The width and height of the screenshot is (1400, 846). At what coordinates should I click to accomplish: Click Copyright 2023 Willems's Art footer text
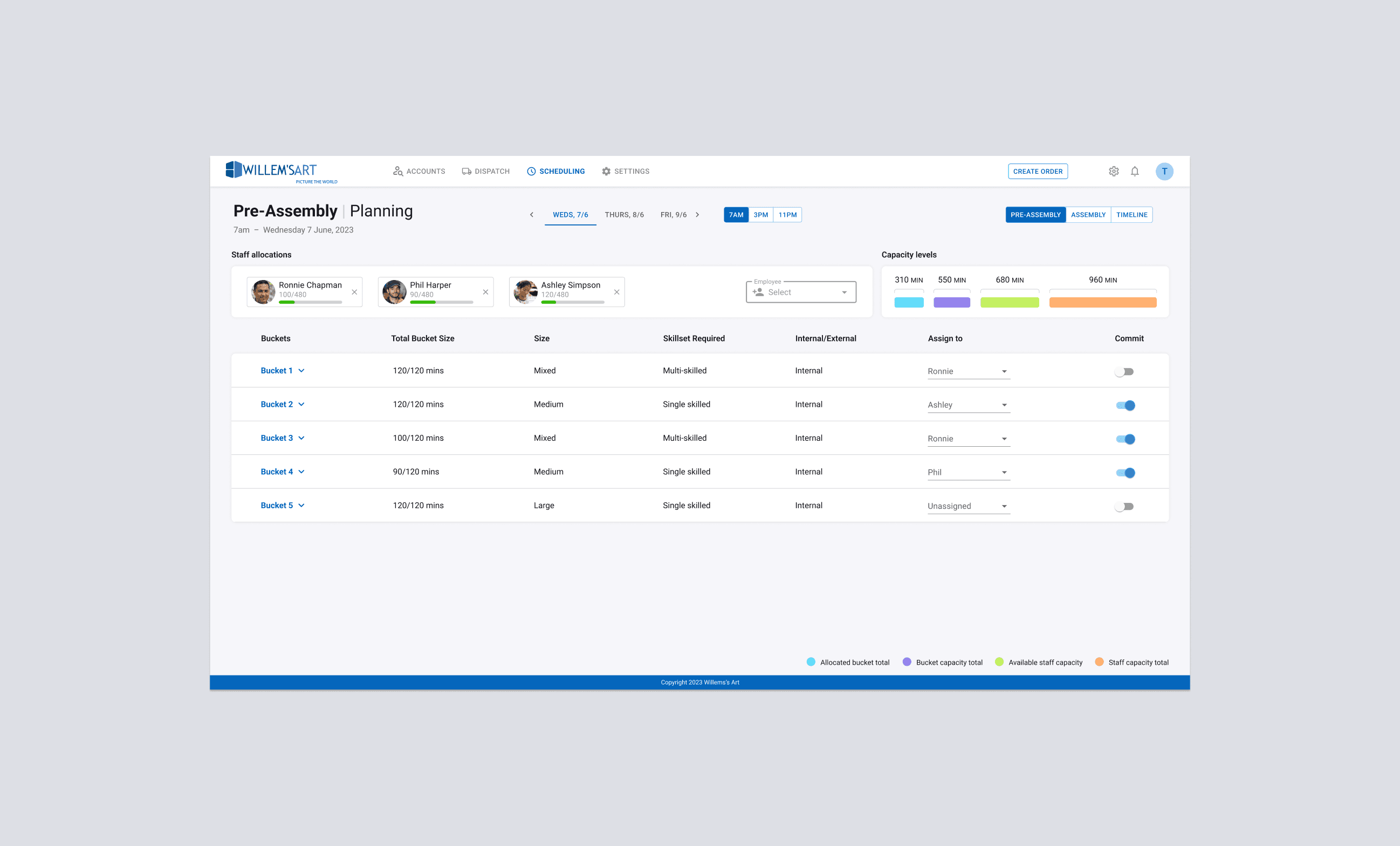[x=700, y=683]
